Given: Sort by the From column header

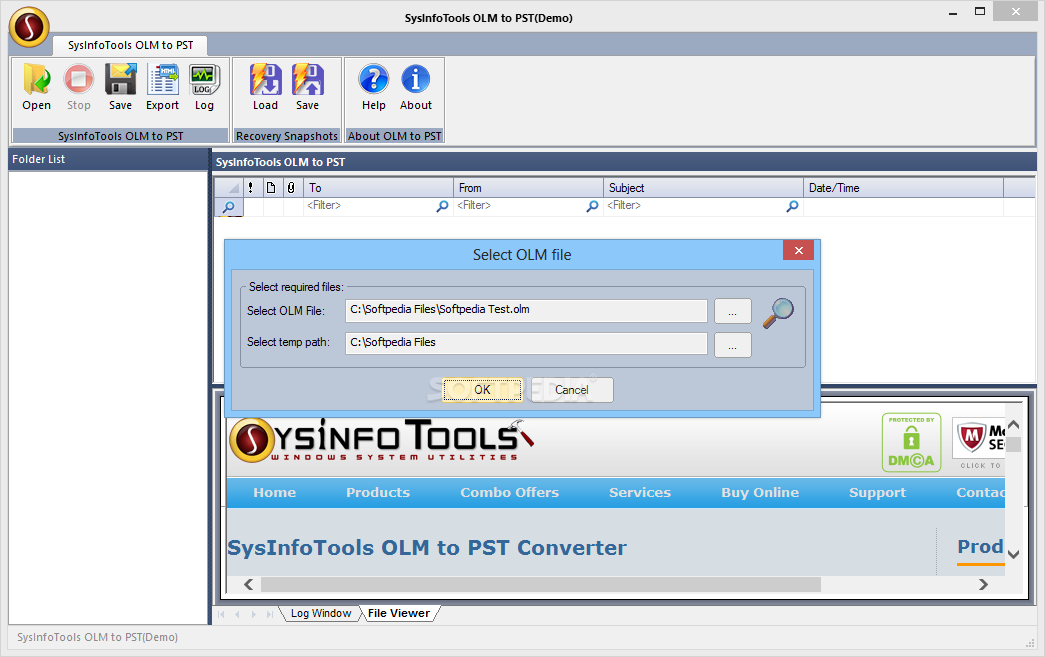Looking at the screenshot, I should click(x=528, y=188).
